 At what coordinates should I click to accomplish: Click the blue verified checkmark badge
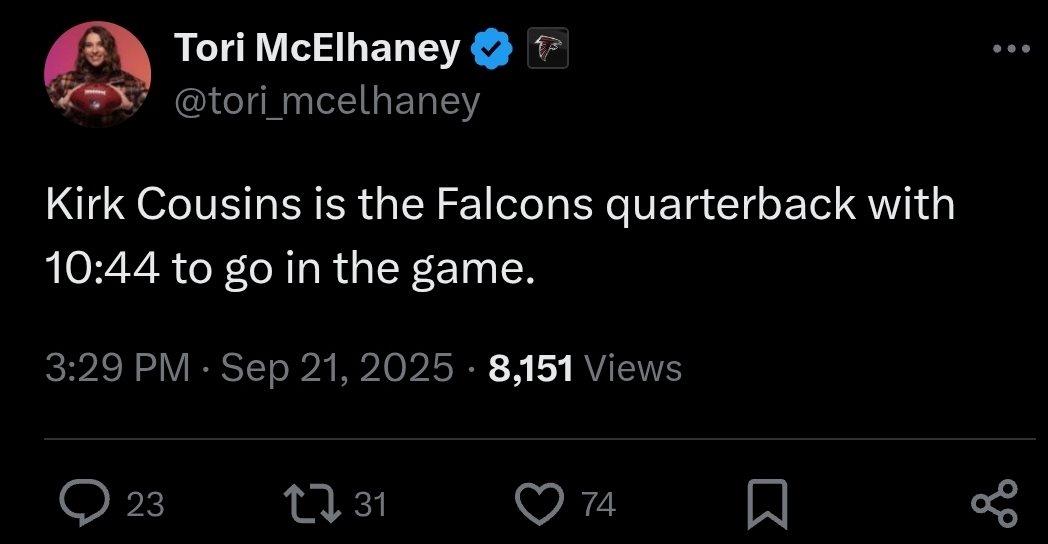pyautogui.click(x=492, y=48)
